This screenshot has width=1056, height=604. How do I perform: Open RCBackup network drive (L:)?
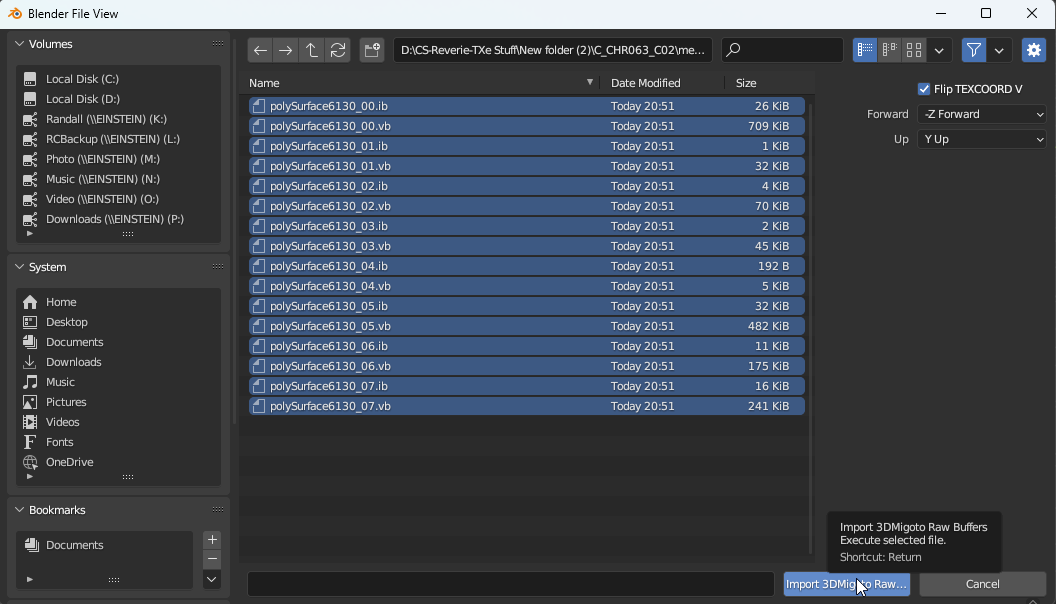(x=119, y=139)
